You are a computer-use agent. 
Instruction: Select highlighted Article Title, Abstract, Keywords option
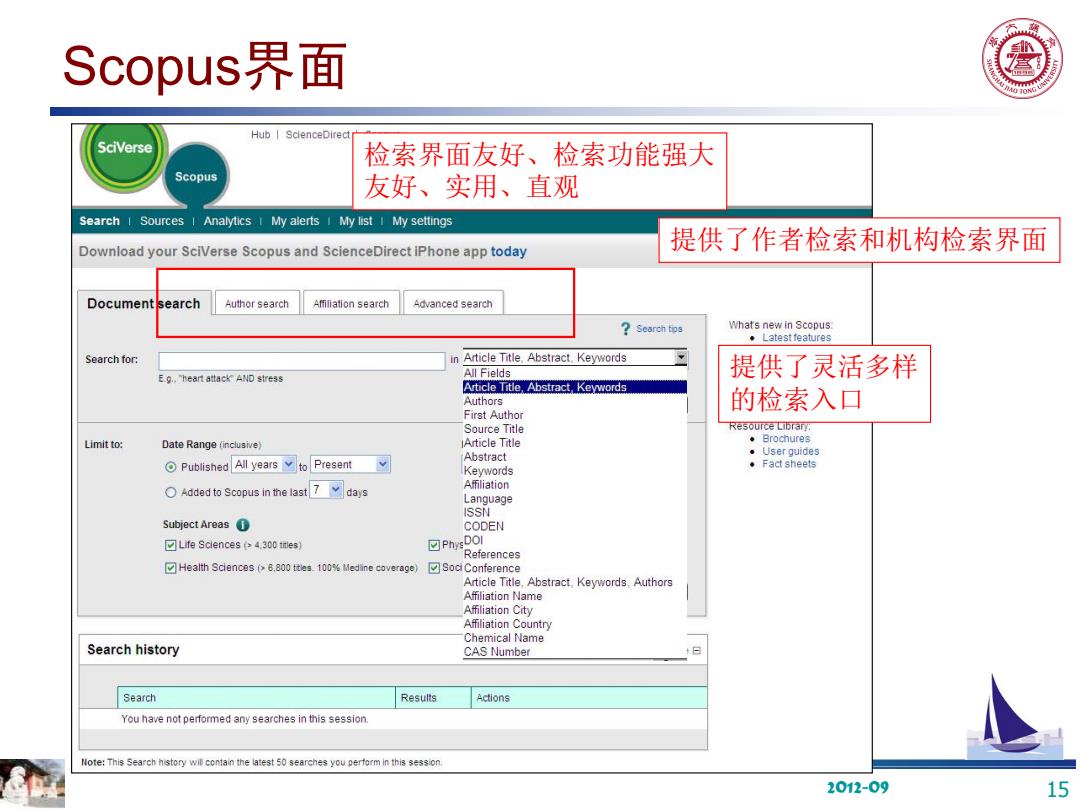574,387
